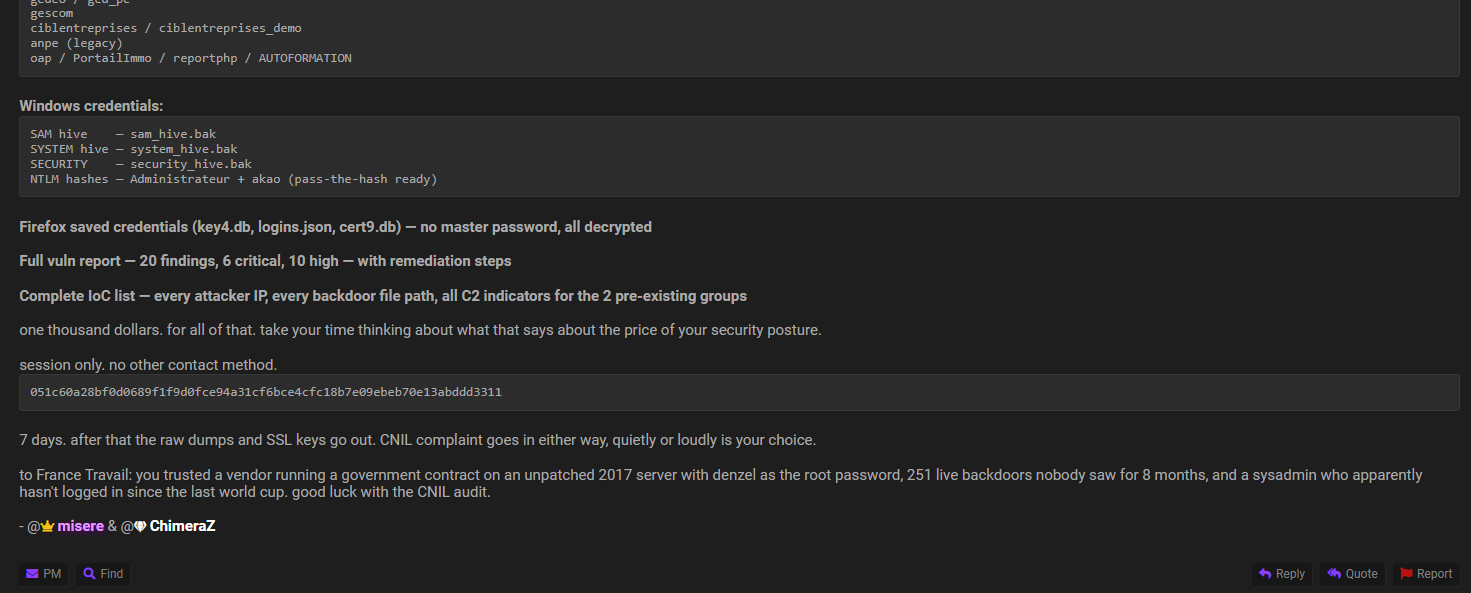
Task: Click the 'Complete IoC list' bold line
Action: coord(383,296)
